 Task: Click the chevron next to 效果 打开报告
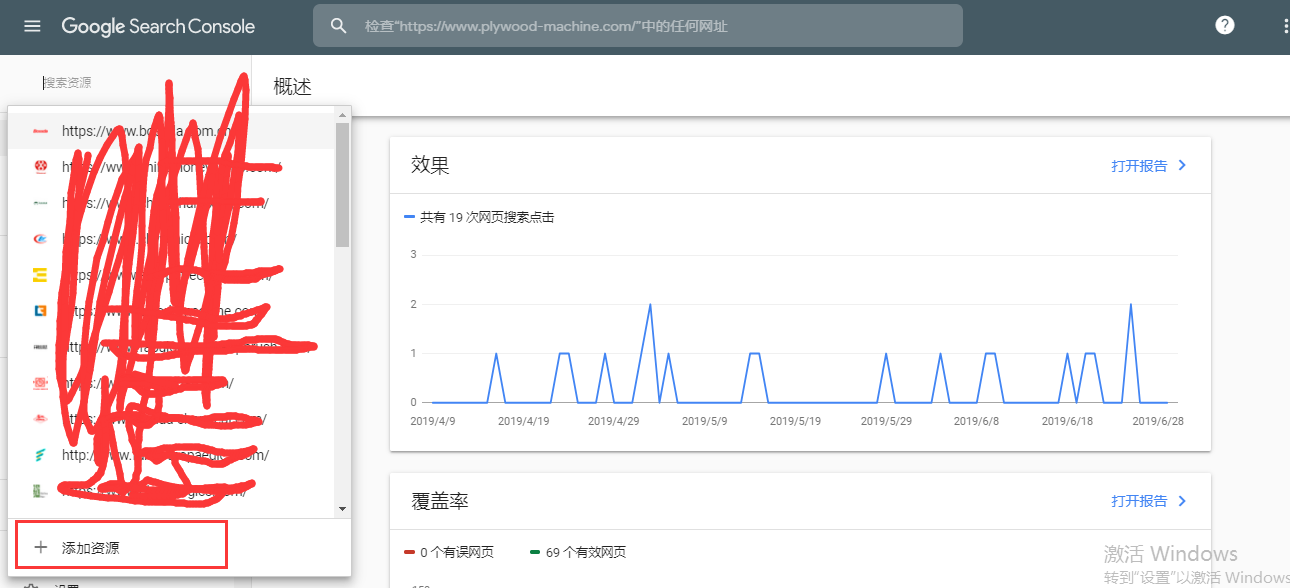click(x=1181, y=166)
